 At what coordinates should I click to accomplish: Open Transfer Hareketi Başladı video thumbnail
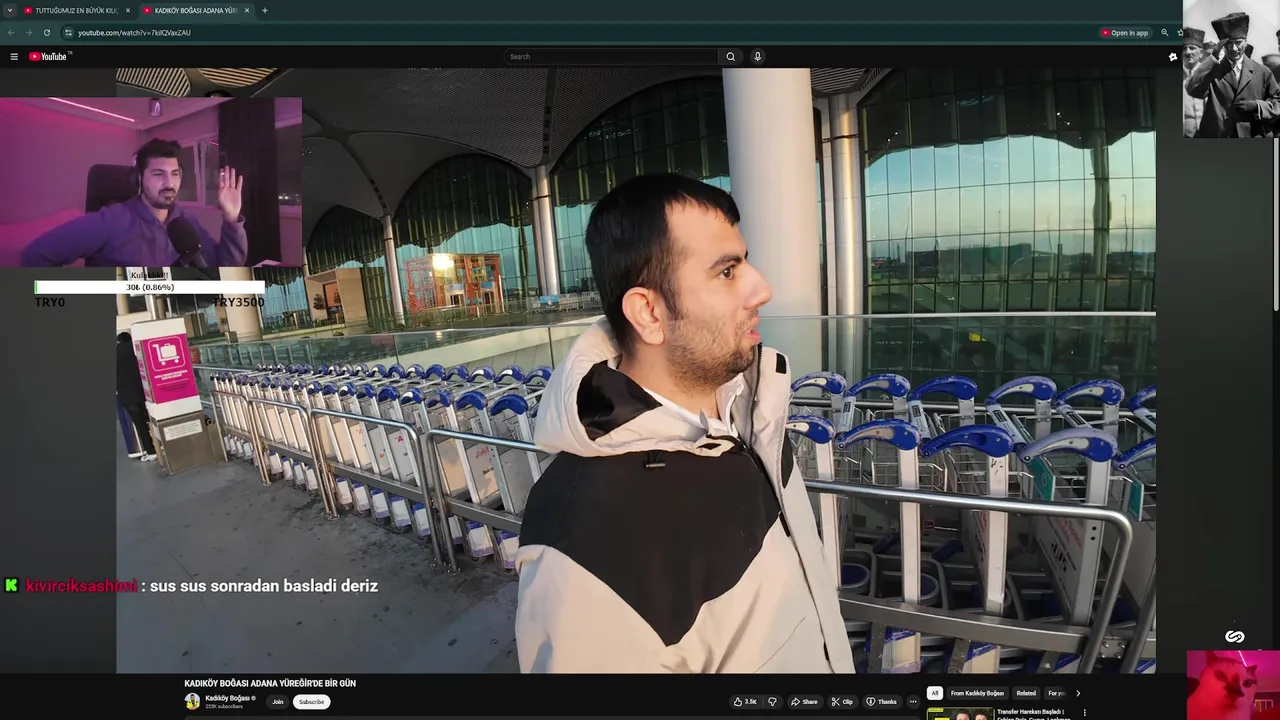(960, 714)
